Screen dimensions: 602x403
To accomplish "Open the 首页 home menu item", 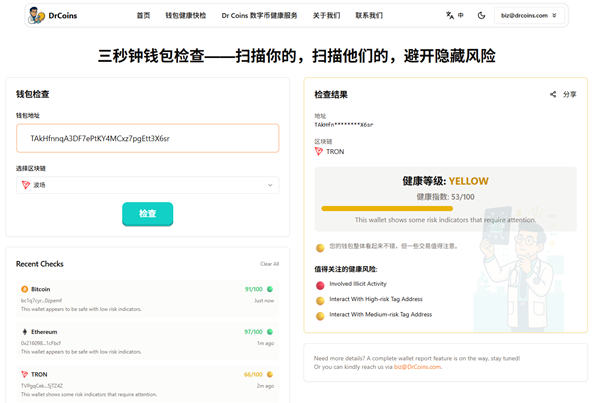I will coord(143,15).
